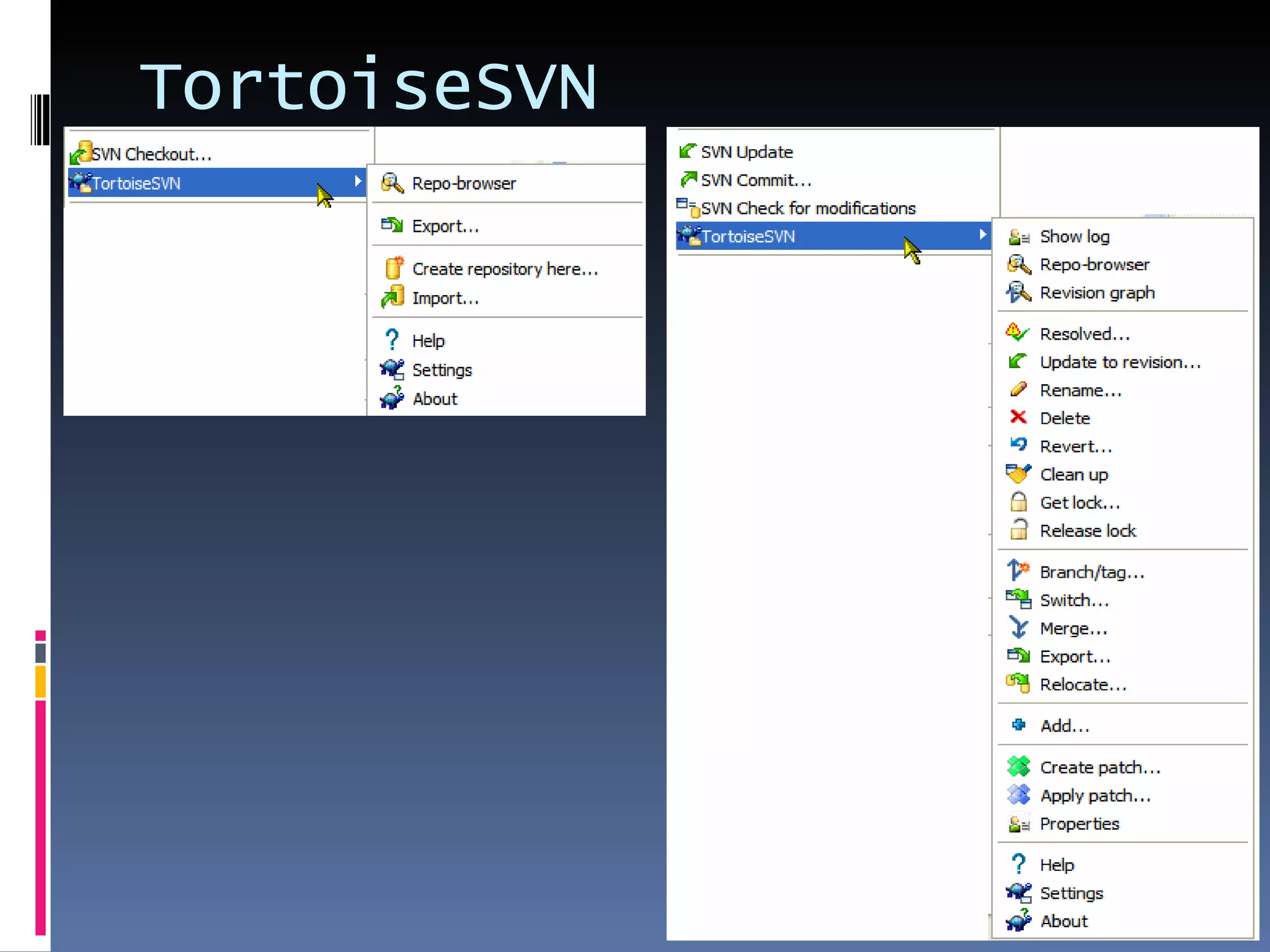The height and width of the screenshot is (952, 1270).
Task: Click the Get lock padlock icon
Action: [1018, 502]
